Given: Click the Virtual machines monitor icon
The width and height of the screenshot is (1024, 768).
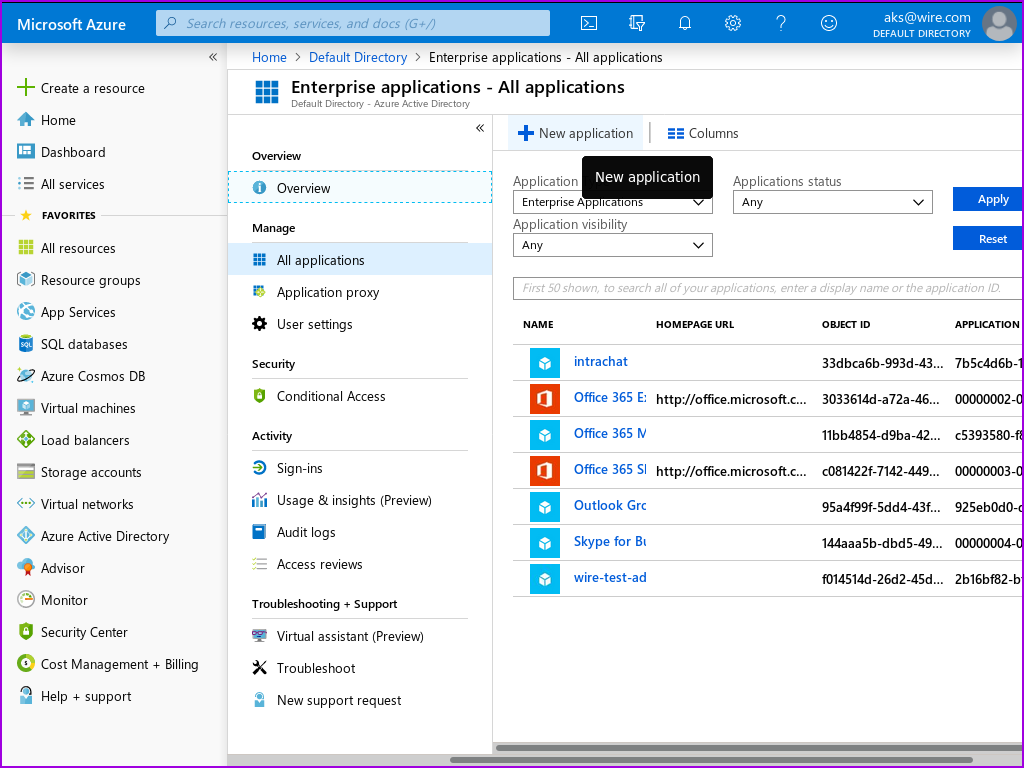Looking at the screenshot, I should tap(25, 408).
